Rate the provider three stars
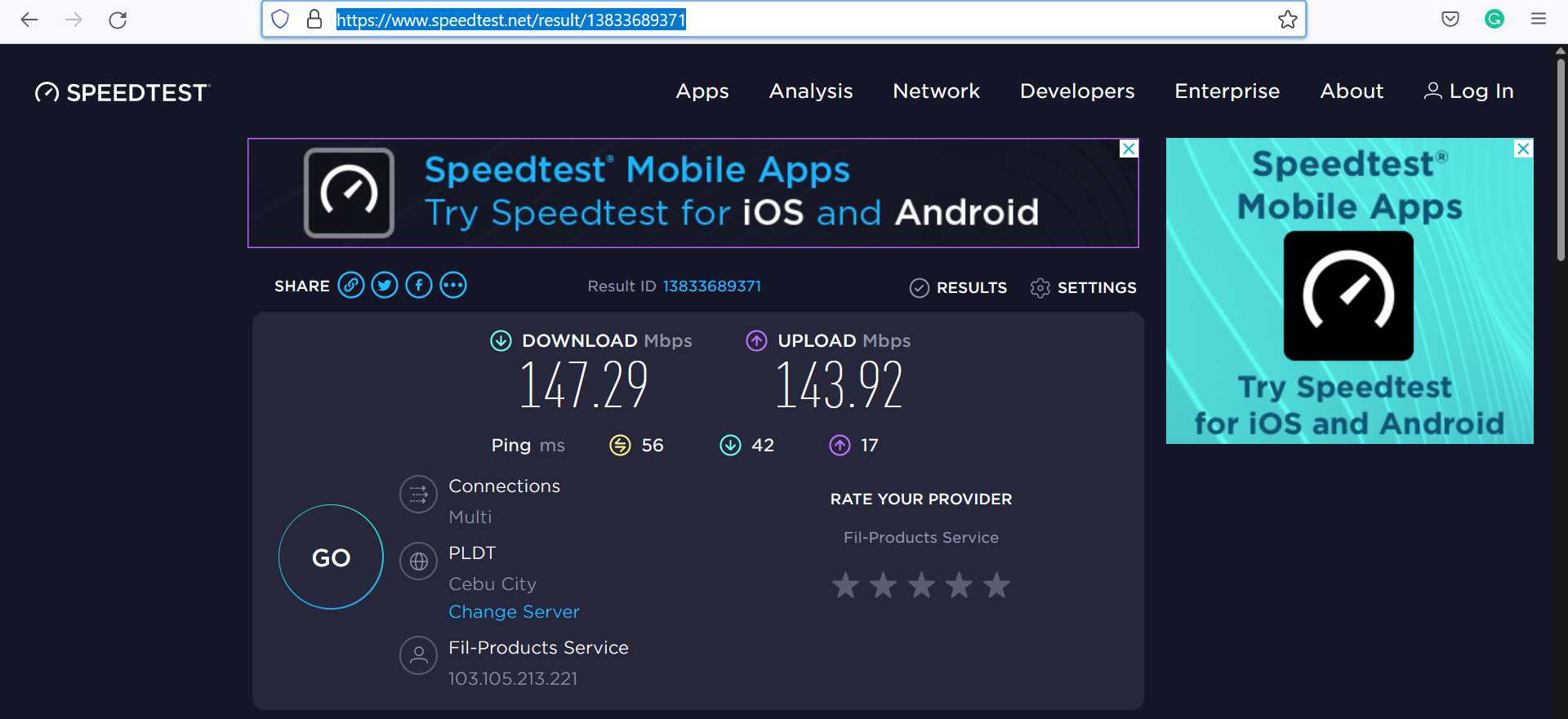 [x=921, y=585]
